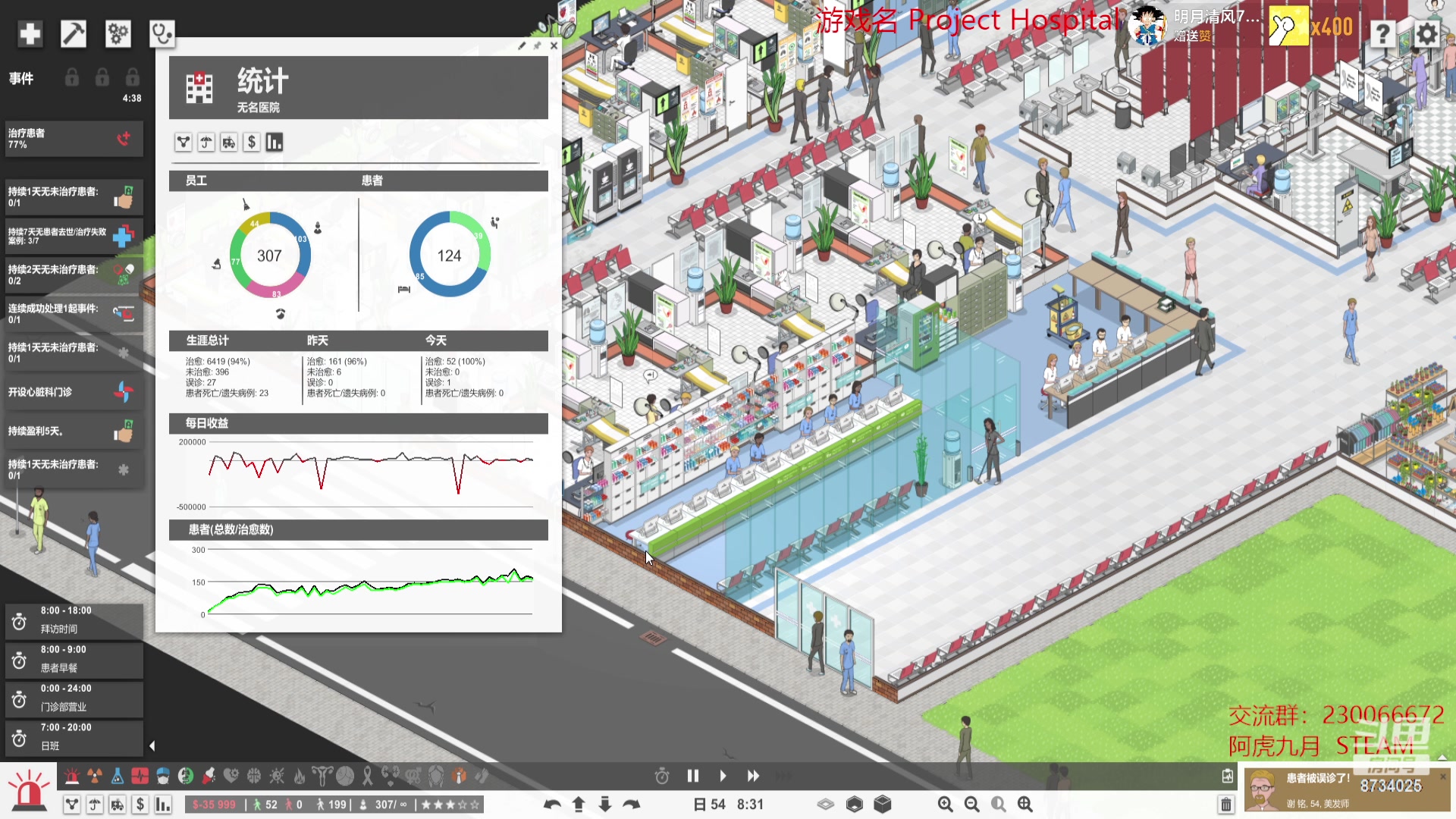The image size is (1456, 819).
Task: Switch to bar chart tab in statistics panel
Action: [x=275, y=142]
